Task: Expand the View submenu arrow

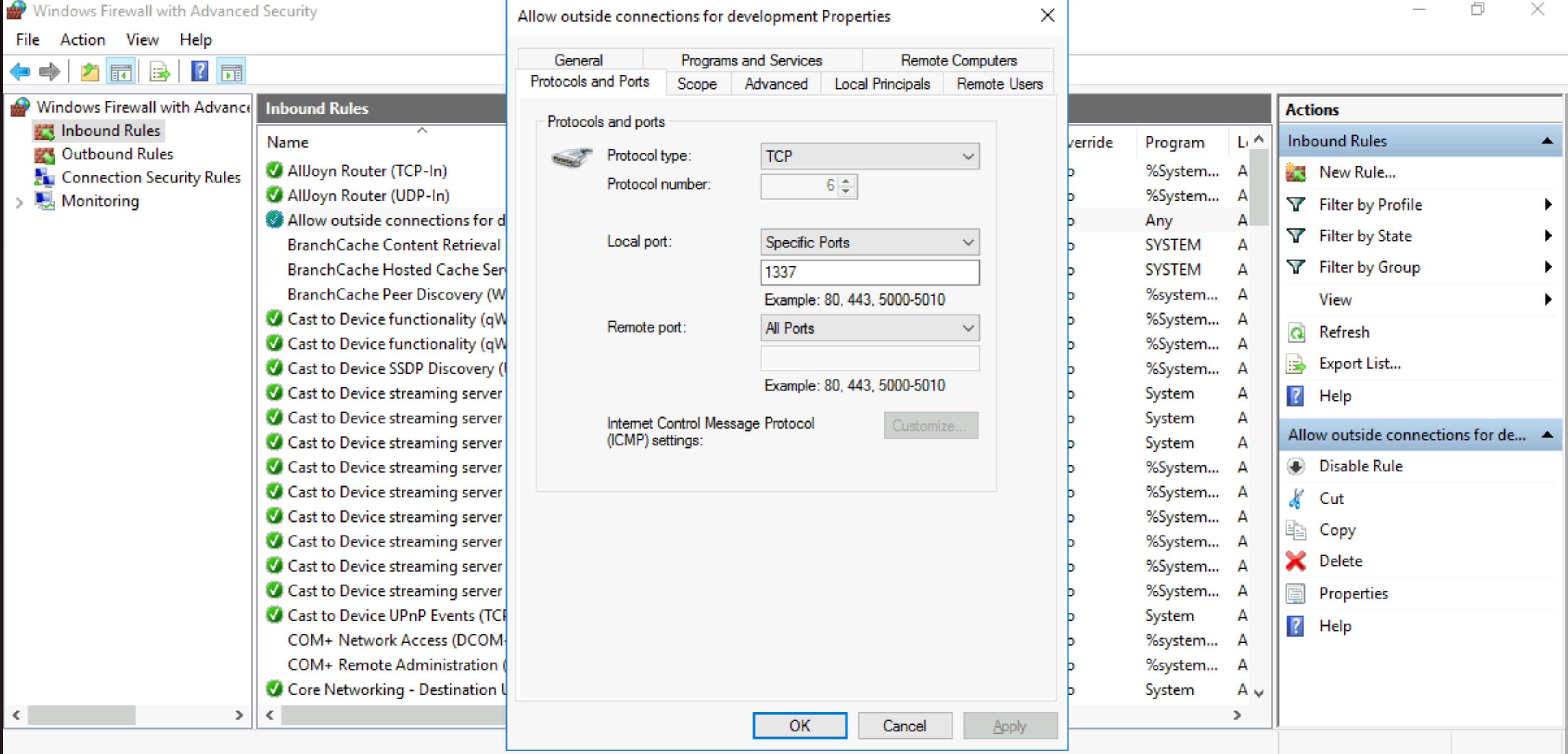Action: pyautogui.click(x=1548, y=299)
